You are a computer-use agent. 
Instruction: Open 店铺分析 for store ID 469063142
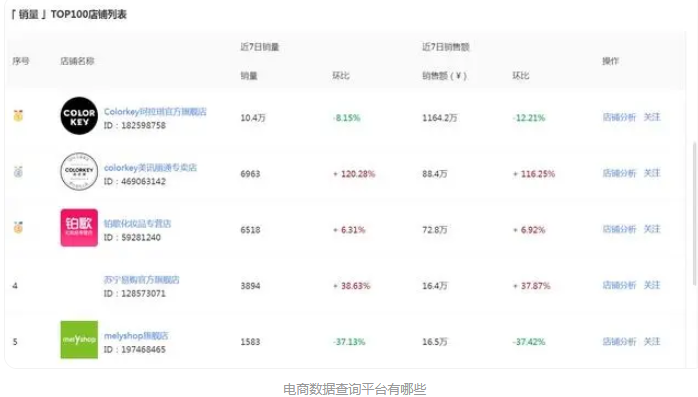619,173
